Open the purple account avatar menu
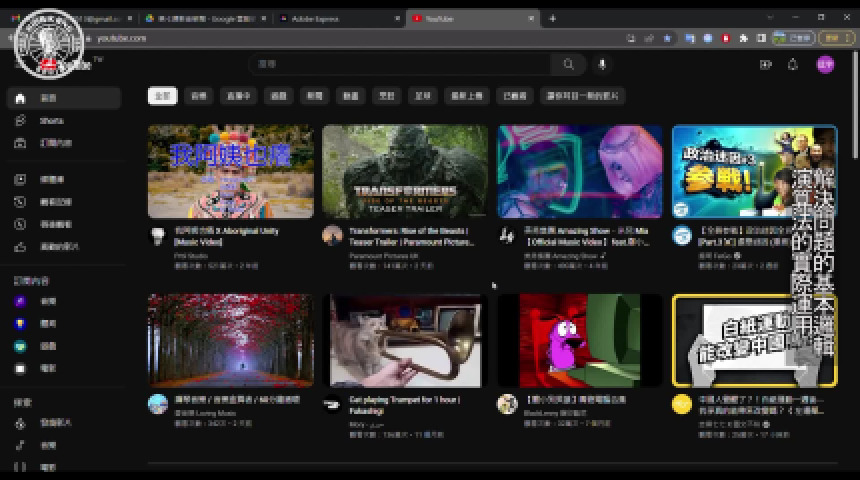Screen dimensions: 860x480 825,64
